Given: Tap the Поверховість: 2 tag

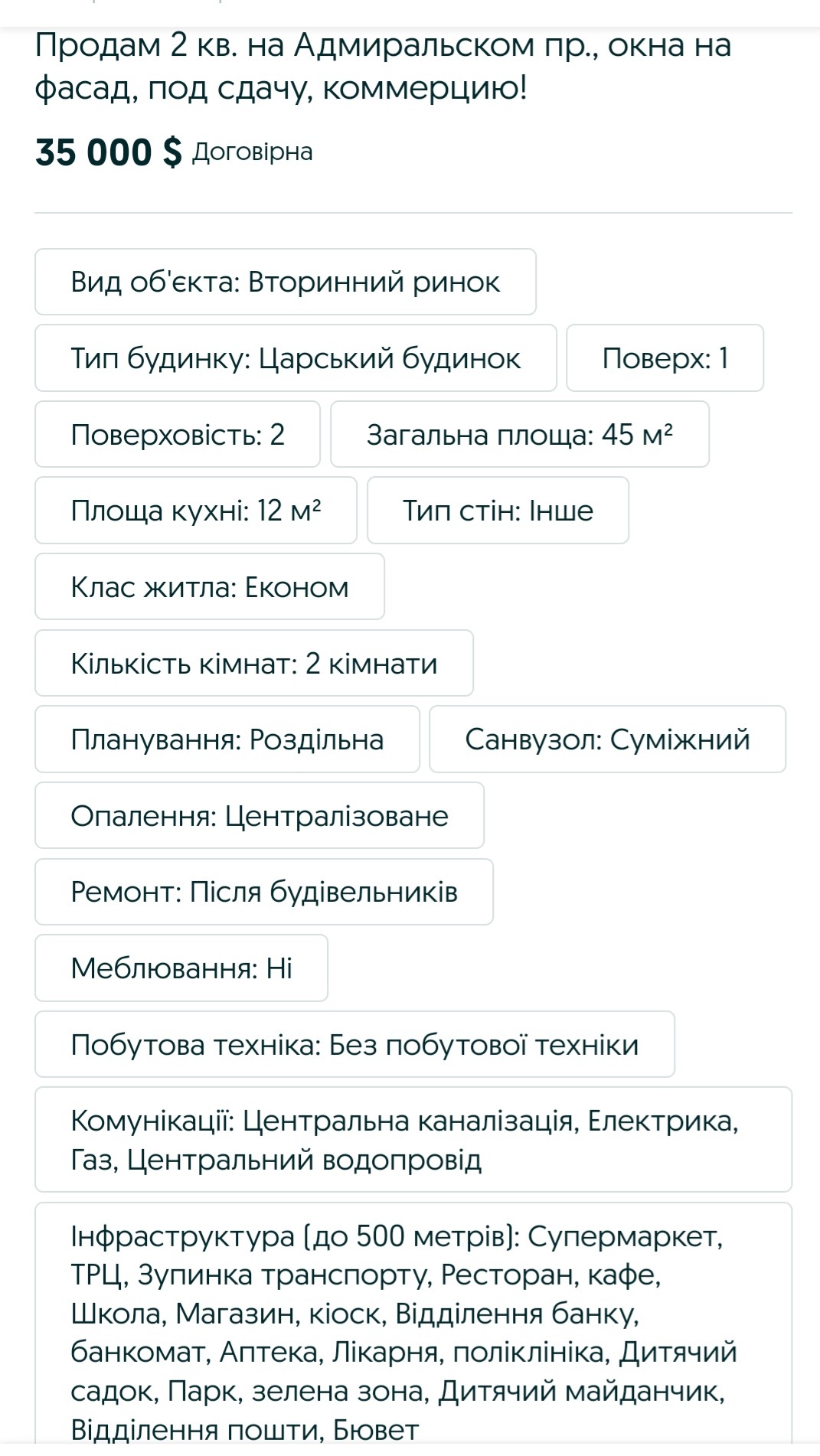Looking at the screenshot, I should click(x=178, y=434).
